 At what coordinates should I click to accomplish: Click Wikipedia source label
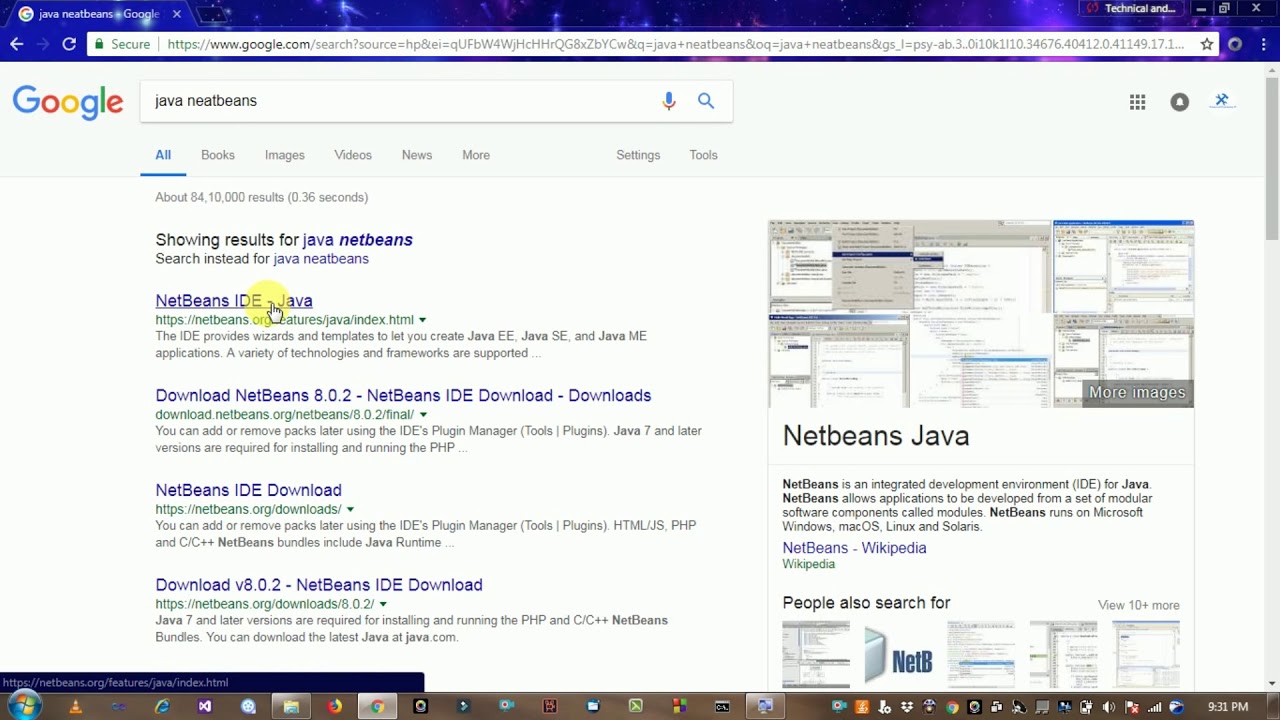tap(808, 564)
